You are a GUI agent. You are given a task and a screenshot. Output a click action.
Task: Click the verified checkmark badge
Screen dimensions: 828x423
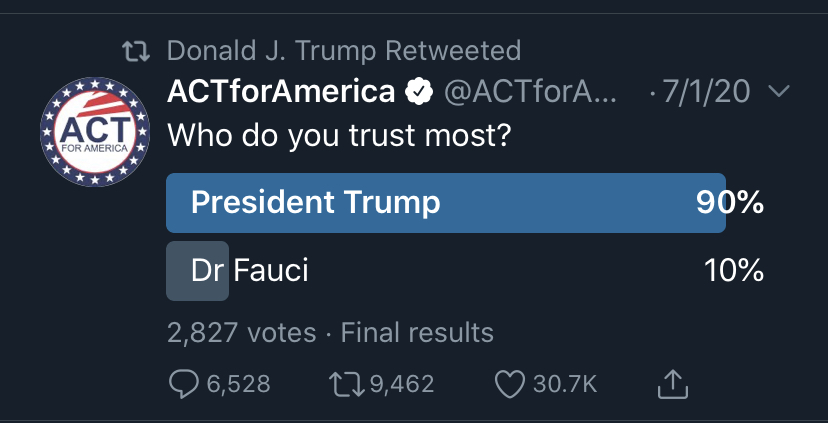(419, 92)
